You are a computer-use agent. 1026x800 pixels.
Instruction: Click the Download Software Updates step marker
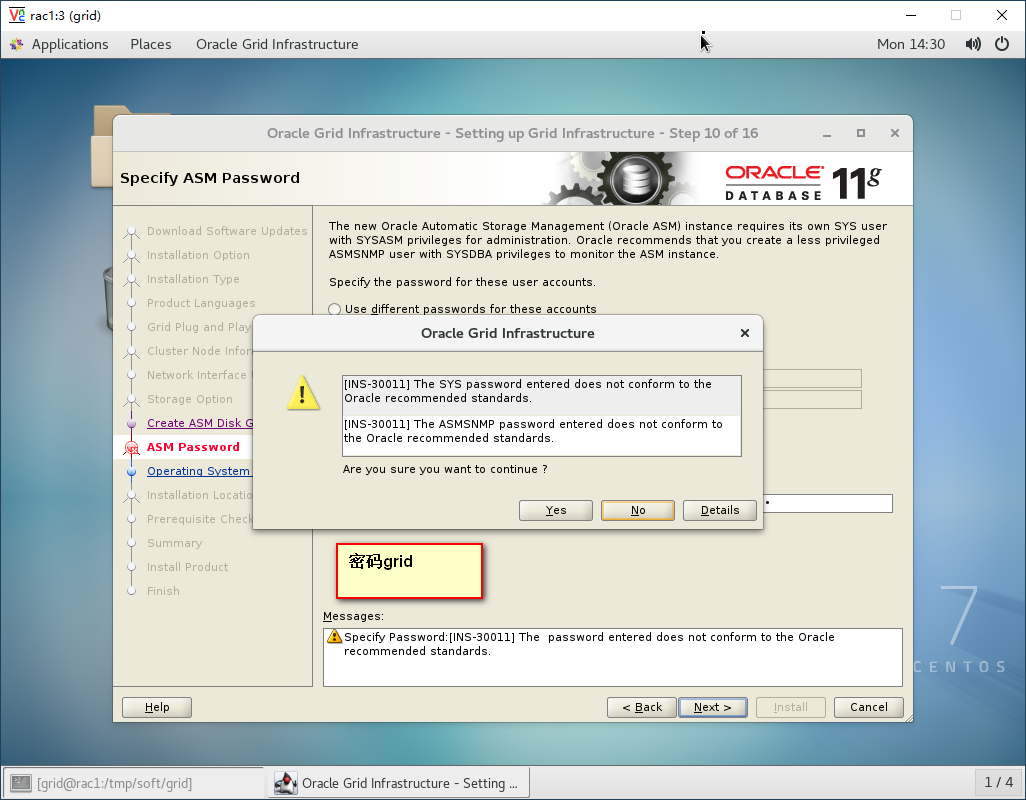(x=132, y=231)
